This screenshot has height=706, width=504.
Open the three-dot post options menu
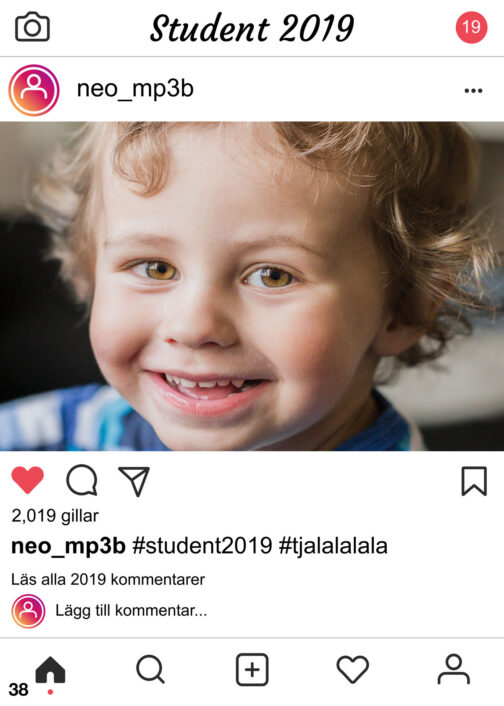tap(473, 91)
